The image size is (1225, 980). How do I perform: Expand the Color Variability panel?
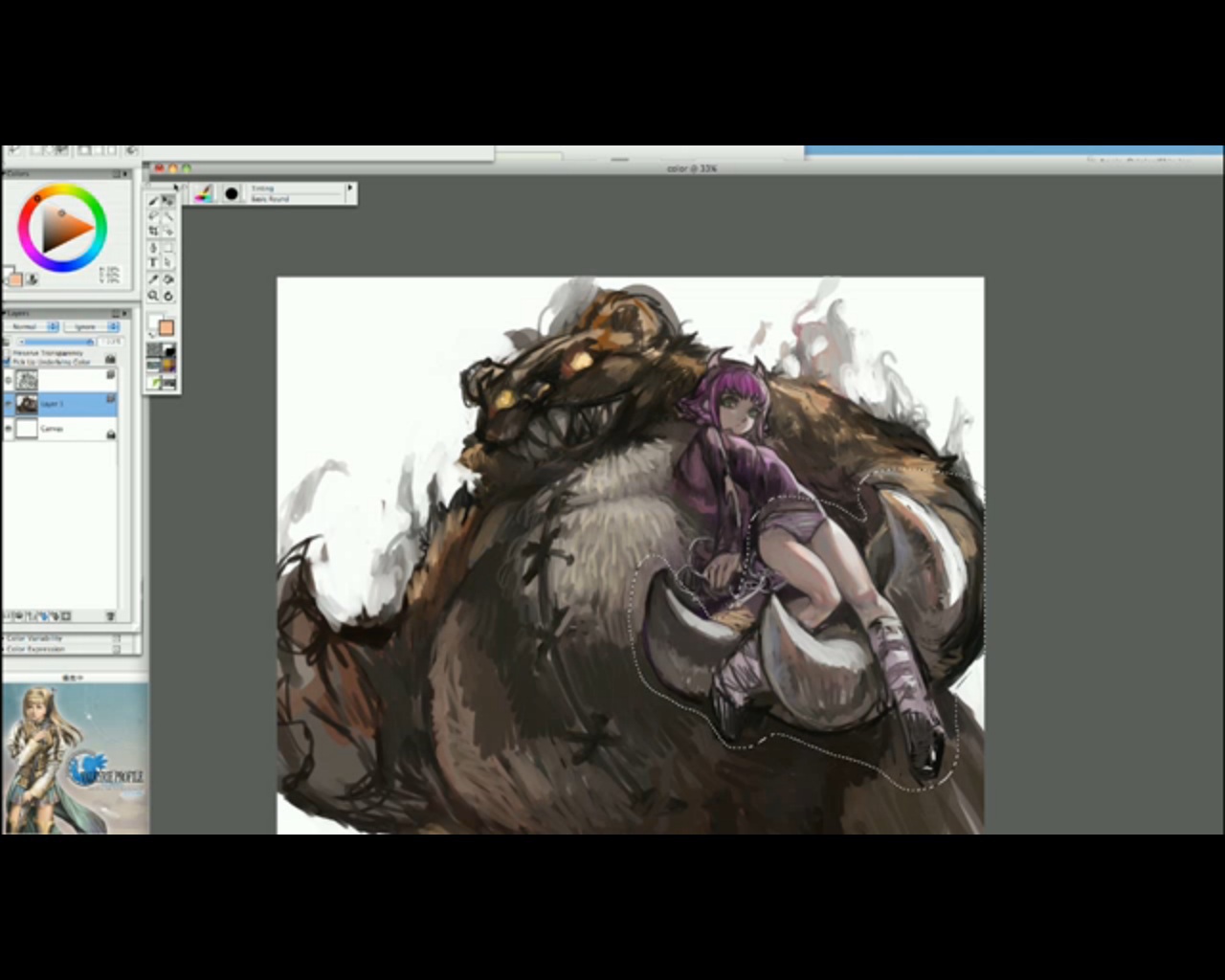(x=4, y=638)
